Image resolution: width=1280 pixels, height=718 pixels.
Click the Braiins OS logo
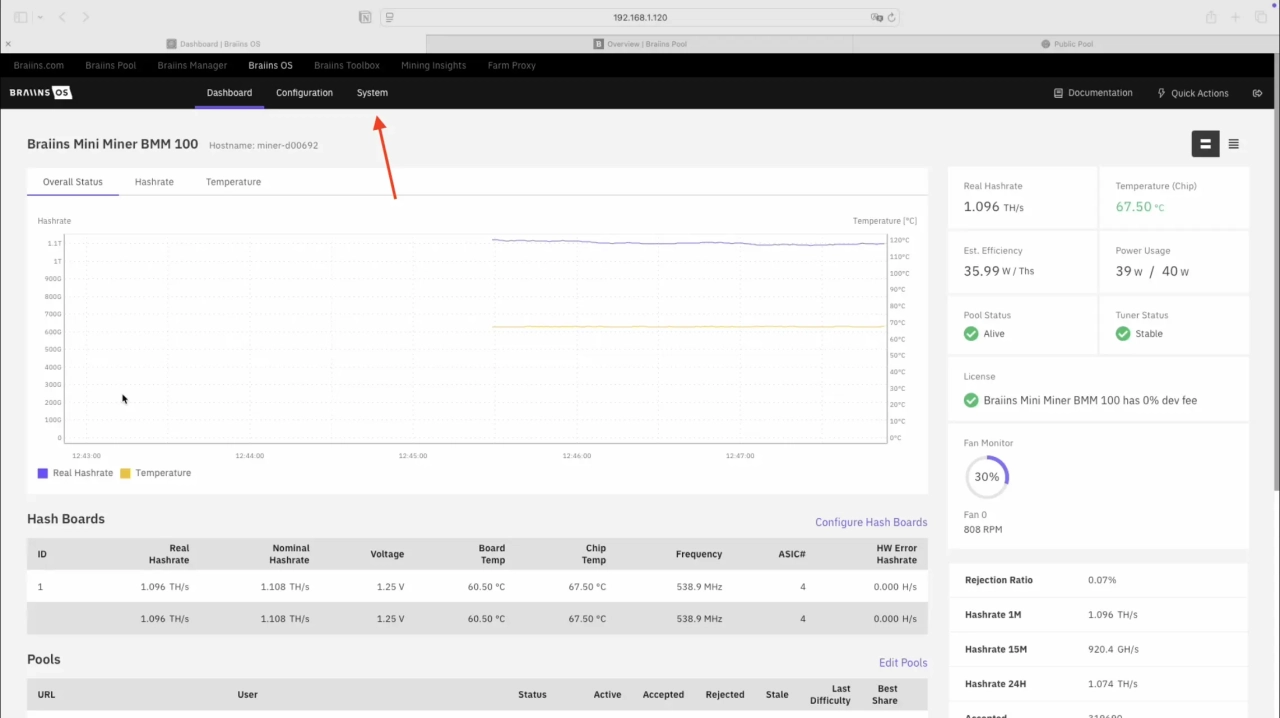[x=41, y=93]
